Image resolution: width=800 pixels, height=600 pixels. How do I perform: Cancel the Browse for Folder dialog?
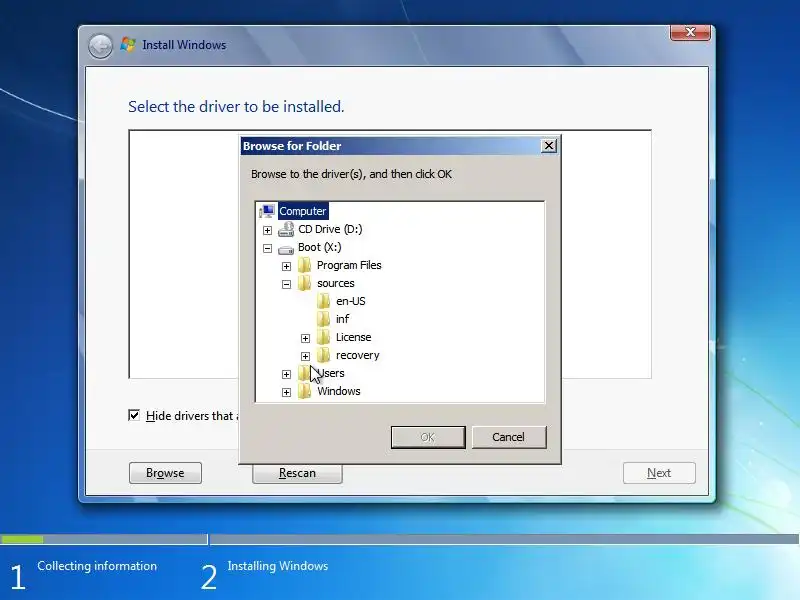pos(509,437)
